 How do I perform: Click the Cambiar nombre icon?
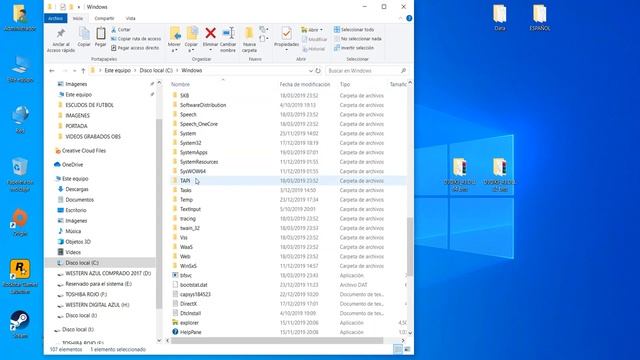coord(228,33)
